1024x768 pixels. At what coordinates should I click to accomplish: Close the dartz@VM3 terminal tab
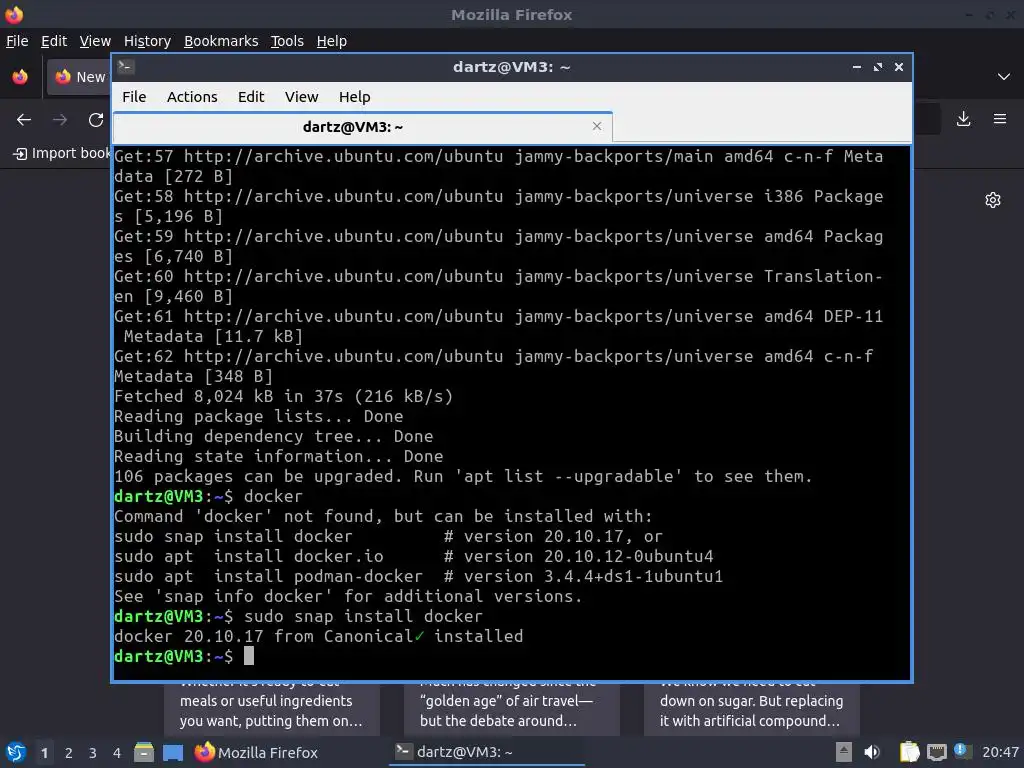tap(596, 126)
